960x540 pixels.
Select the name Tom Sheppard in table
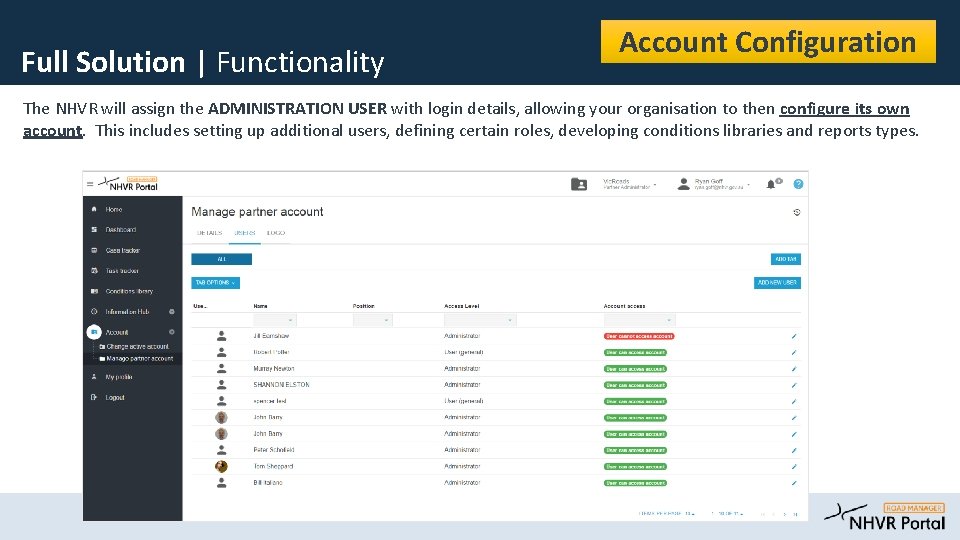(x=273, y=467)
